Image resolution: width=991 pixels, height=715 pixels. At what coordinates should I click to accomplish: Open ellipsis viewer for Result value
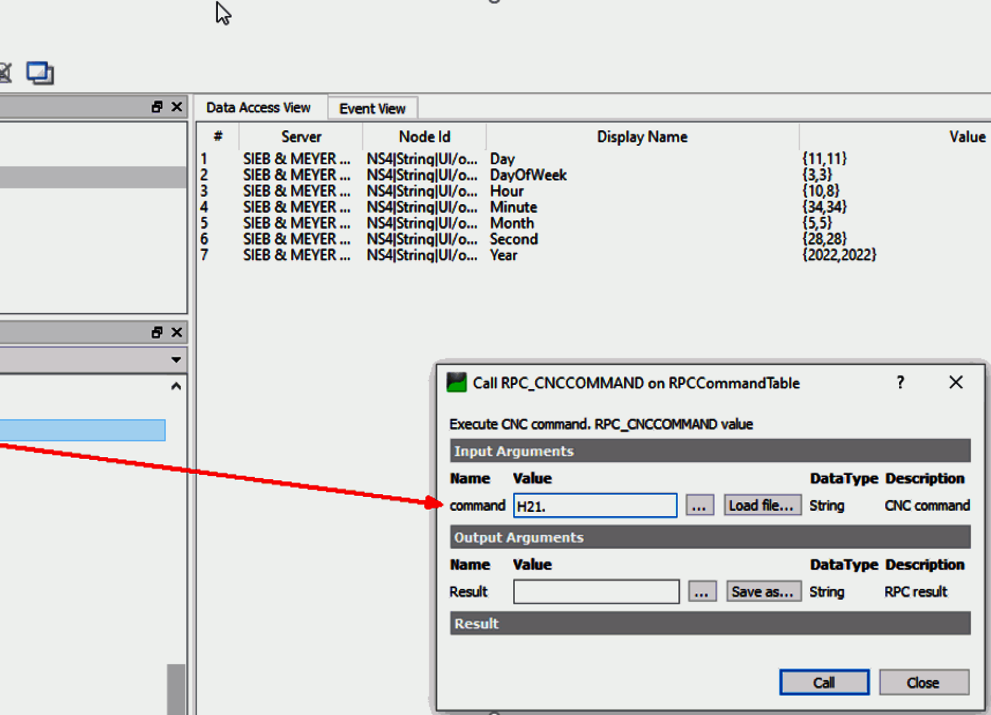click(x=702, y=592)
